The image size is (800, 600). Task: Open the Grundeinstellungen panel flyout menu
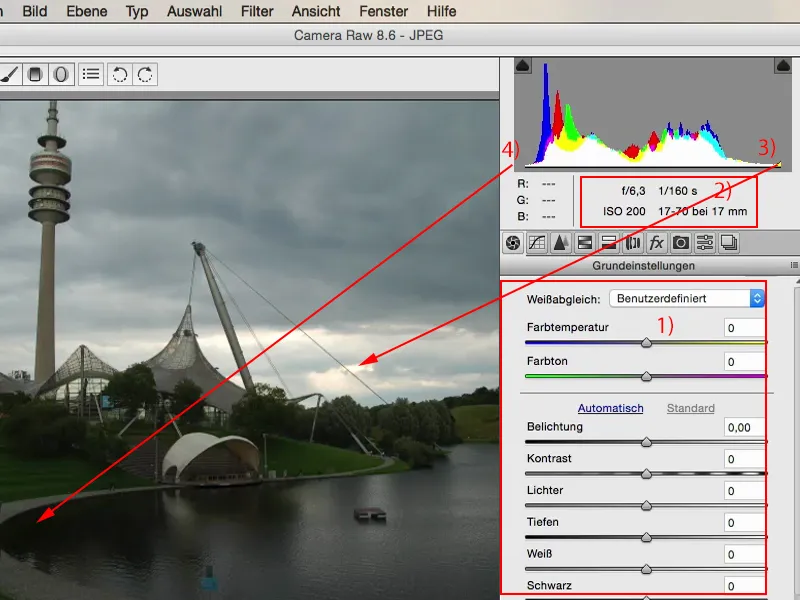pyautogui.click(x=794, y=265)
